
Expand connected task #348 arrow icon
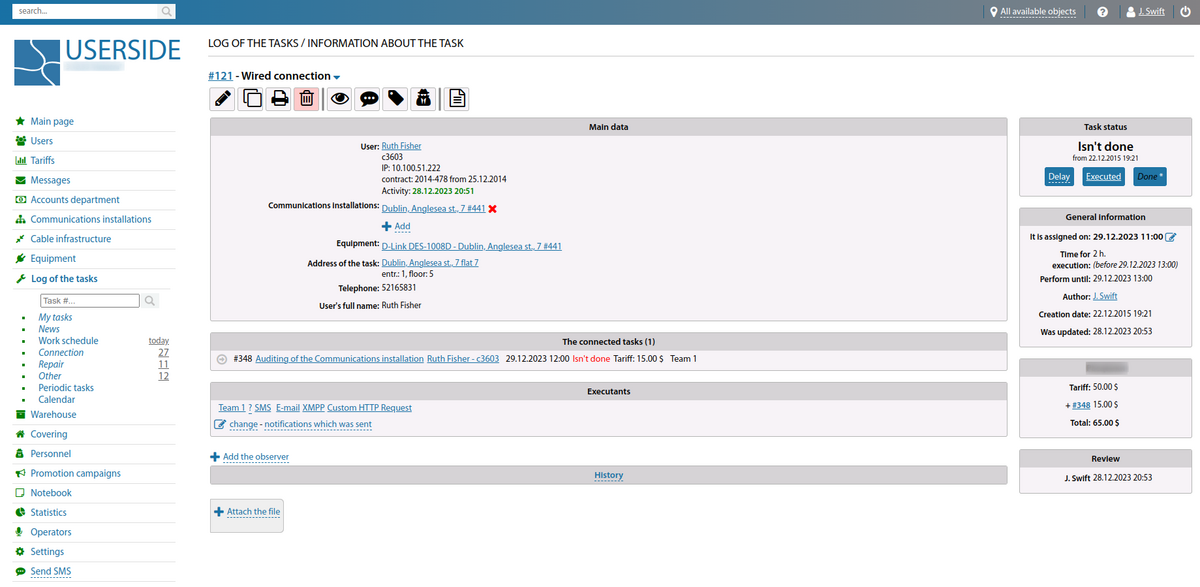(222, 359)
